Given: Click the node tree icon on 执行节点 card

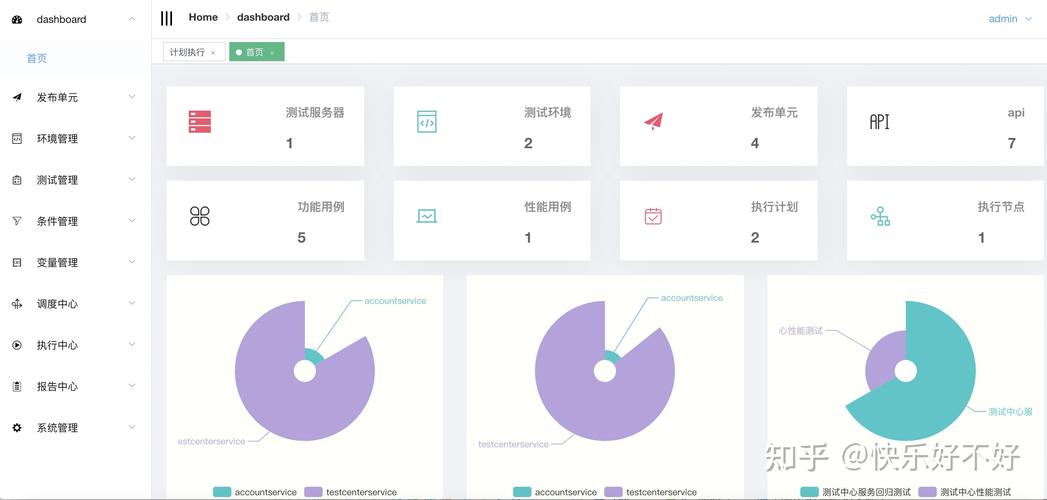Looking at the screenshot, I should coord(880,216).
